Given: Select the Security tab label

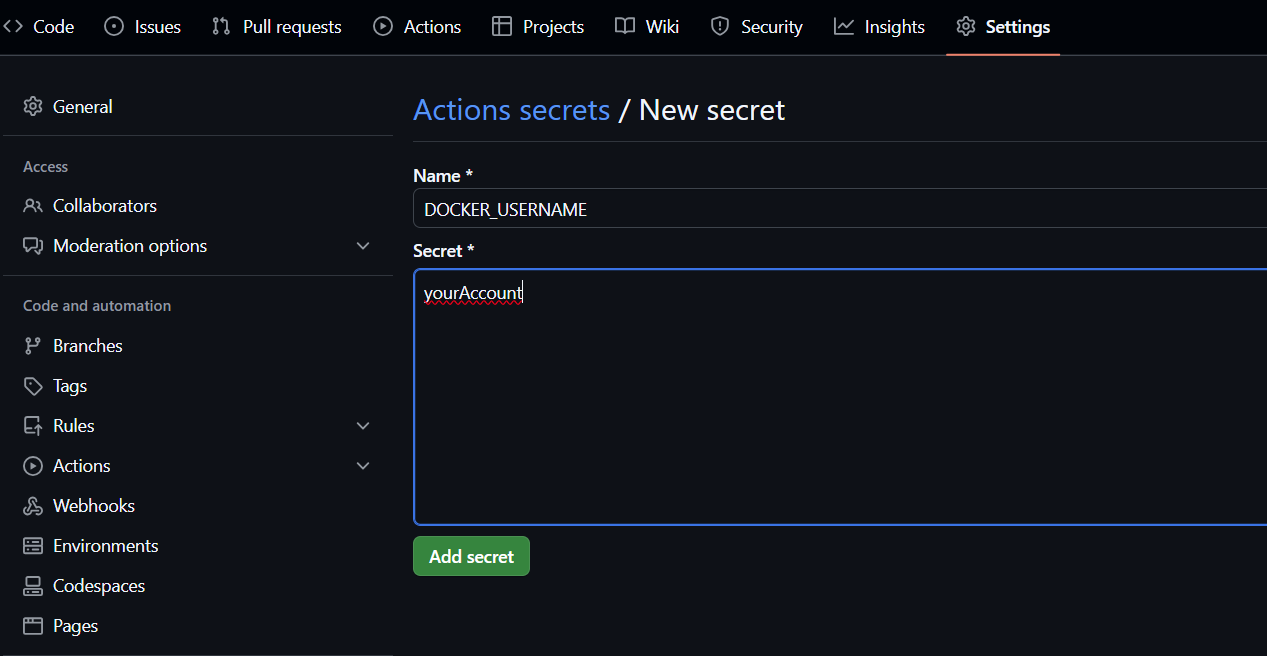Looking at the screenshot, I should click(772, 27).
